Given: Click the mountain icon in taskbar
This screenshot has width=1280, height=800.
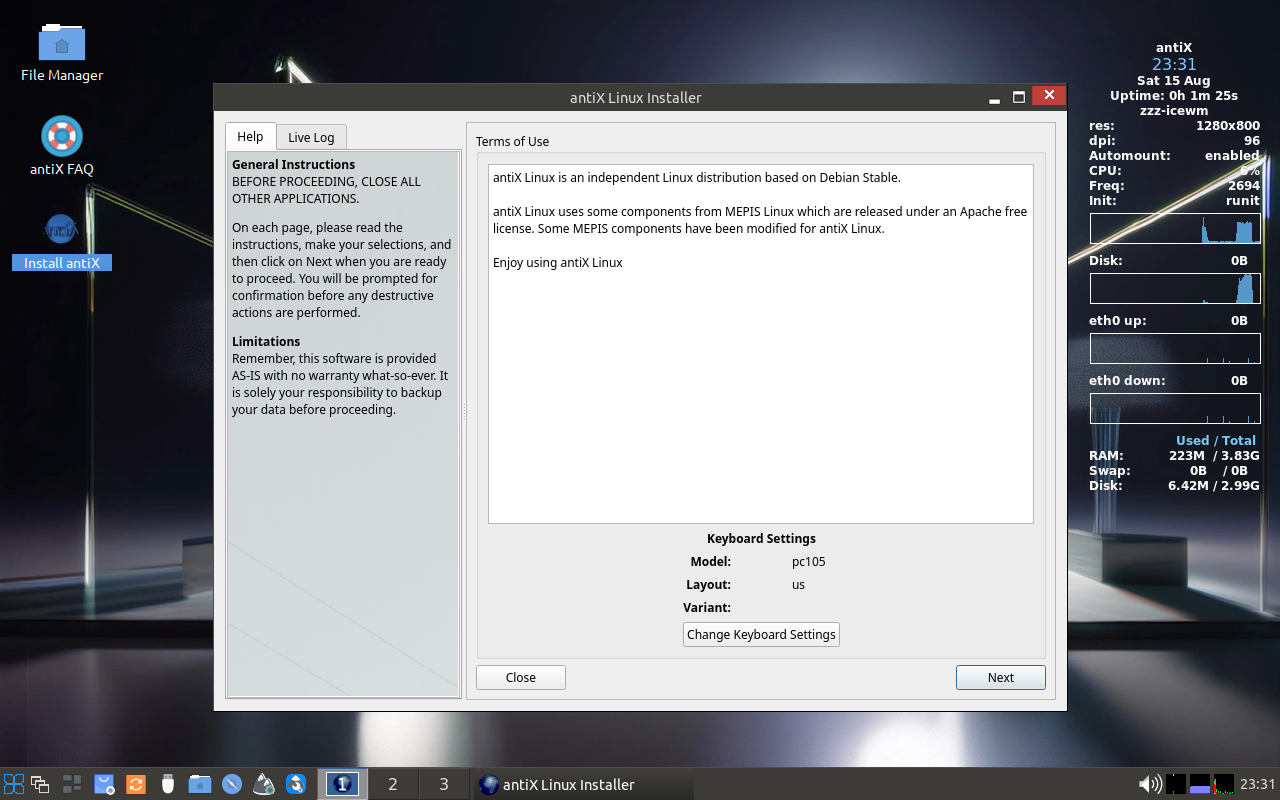Looking at the screenshot, I should 264,784.
